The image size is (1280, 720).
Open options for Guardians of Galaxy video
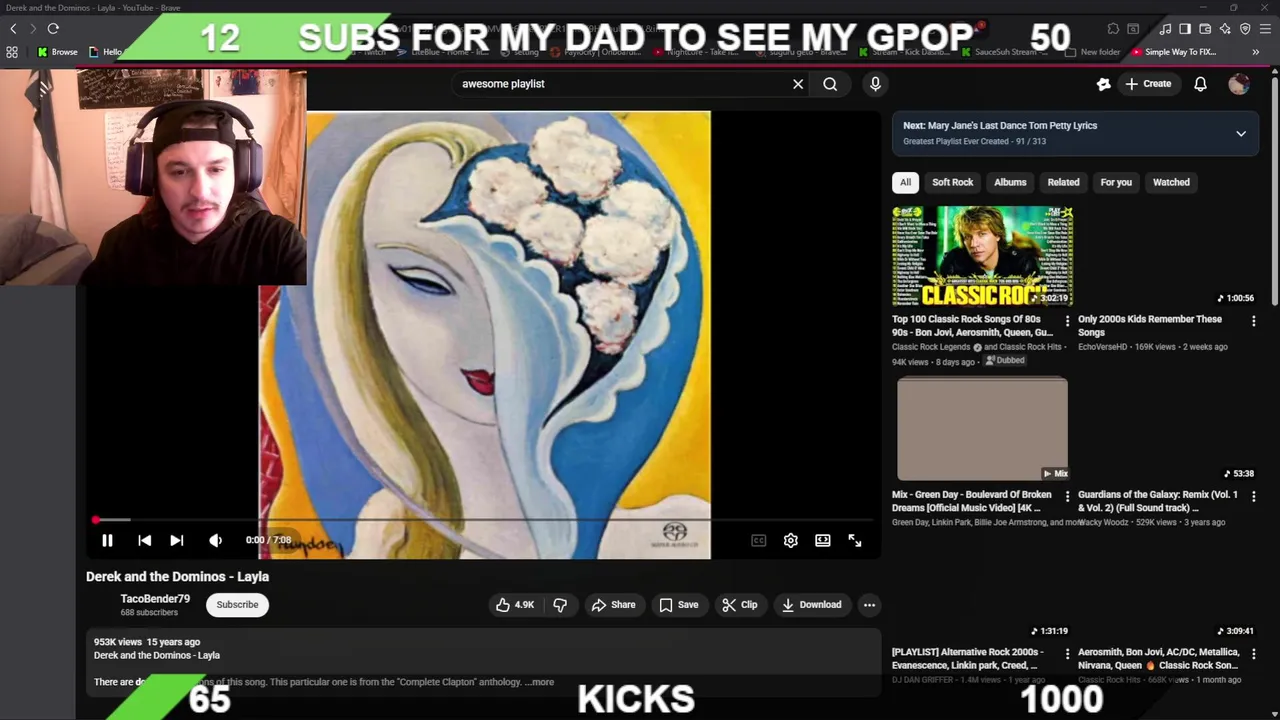1253,496
